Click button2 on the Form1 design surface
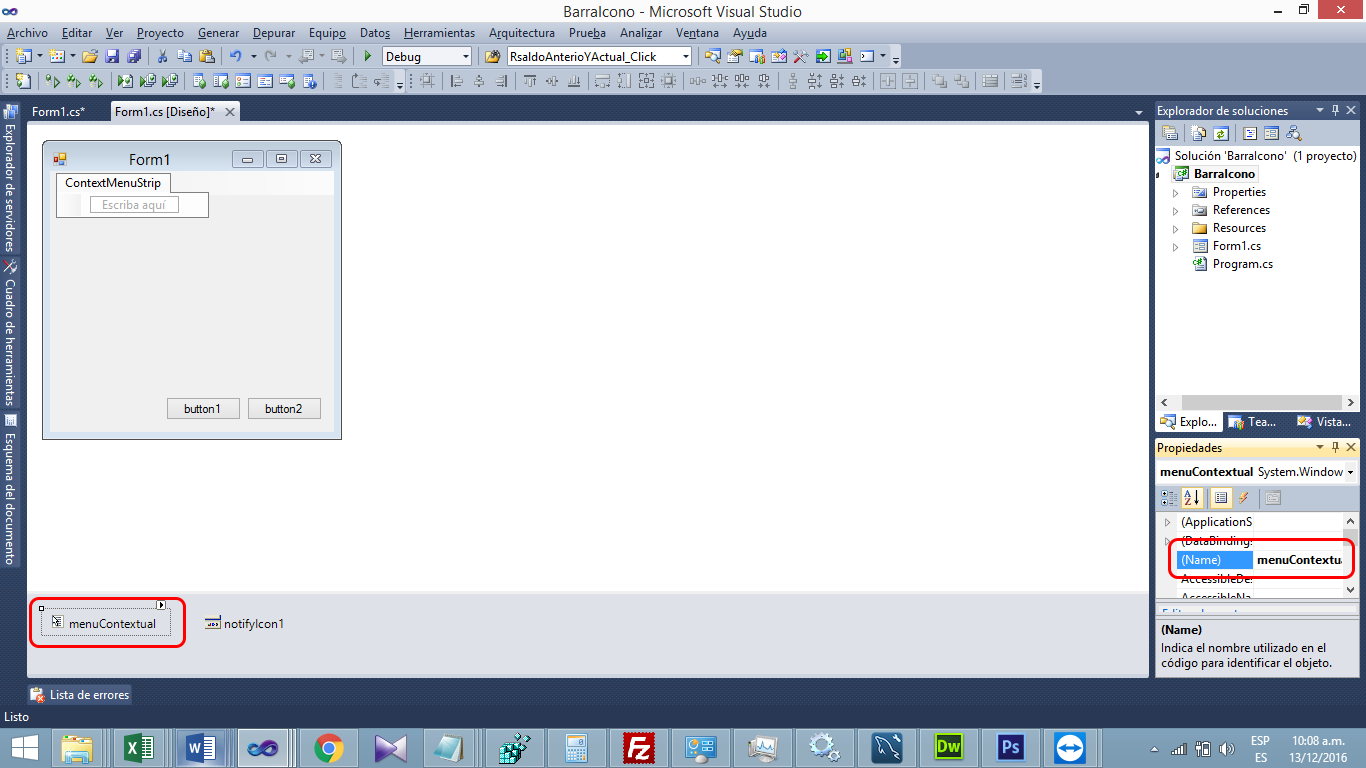 click(x=284, y=408)
